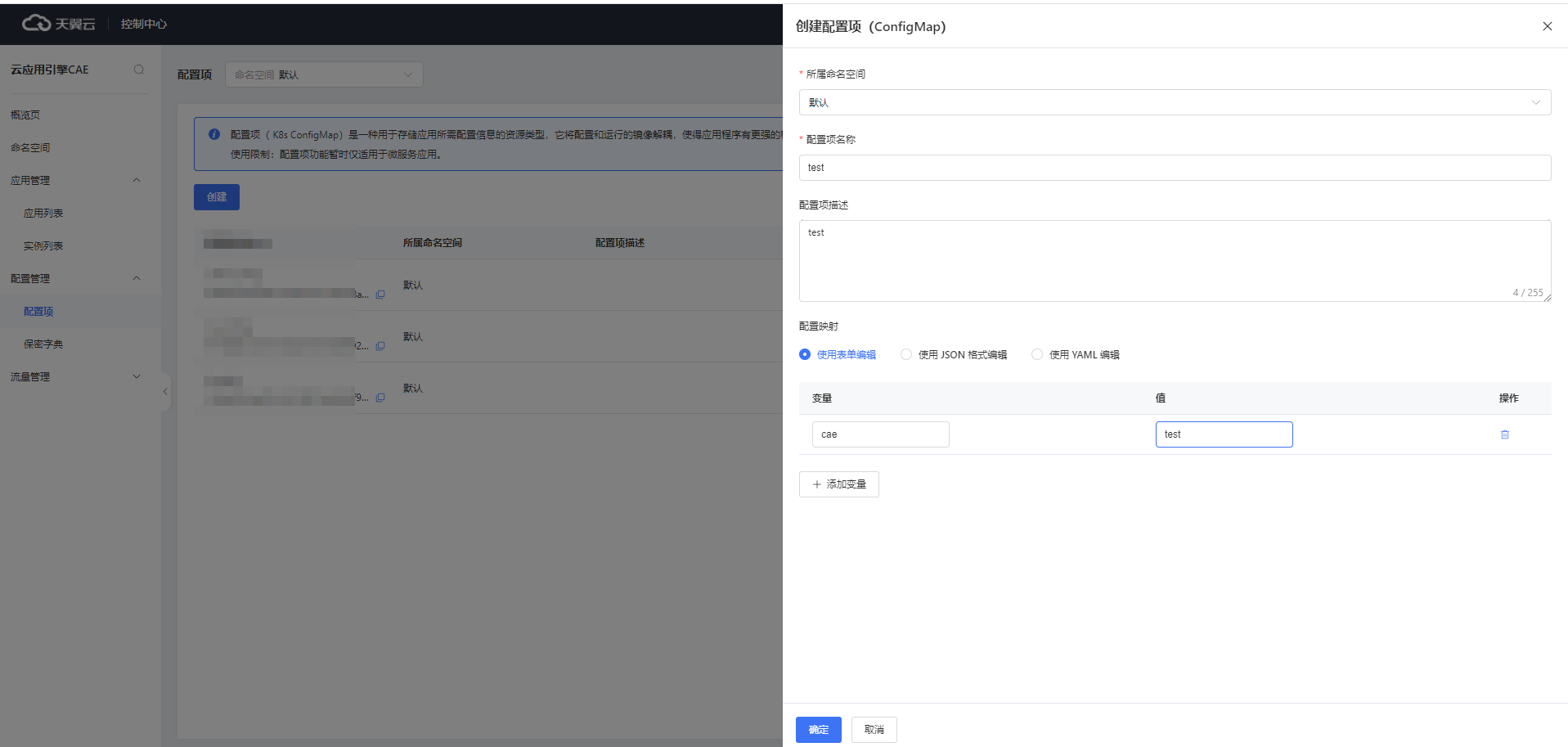The height and width of the screenshot is (747, 1568).
Task: Click the 配置项名称 input field
Action: [x=1174, y=168]
